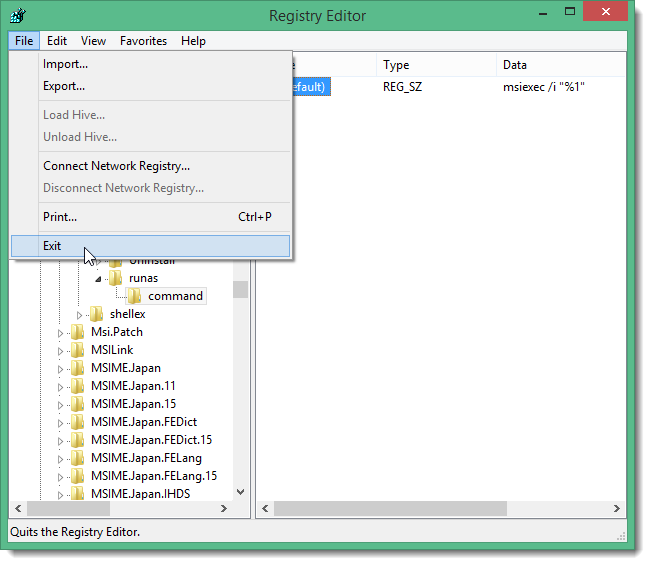Select the shellex key label

tap(128, 314)
